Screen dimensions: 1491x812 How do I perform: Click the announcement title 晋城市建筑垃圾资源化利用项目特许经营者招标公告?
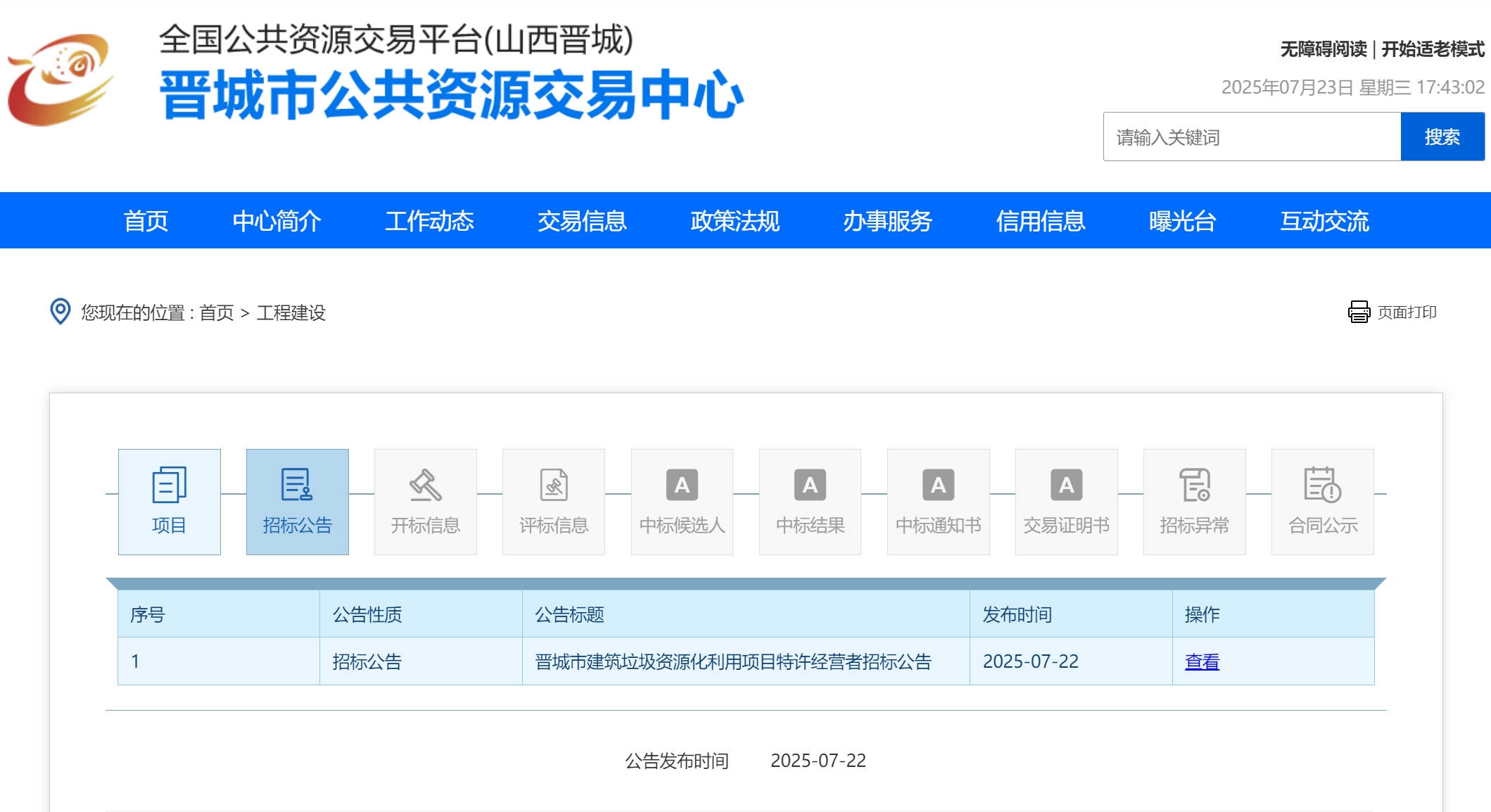coord(732,661)
